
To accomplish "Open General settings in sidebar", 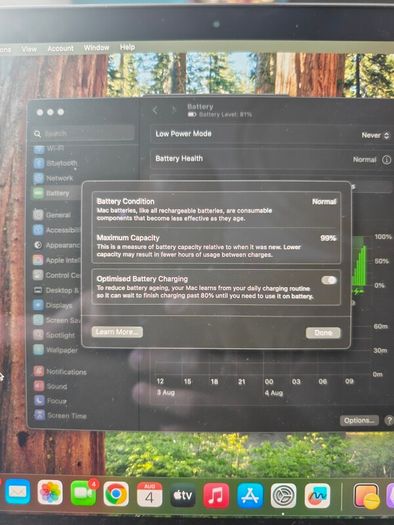I will pos(52,215).
